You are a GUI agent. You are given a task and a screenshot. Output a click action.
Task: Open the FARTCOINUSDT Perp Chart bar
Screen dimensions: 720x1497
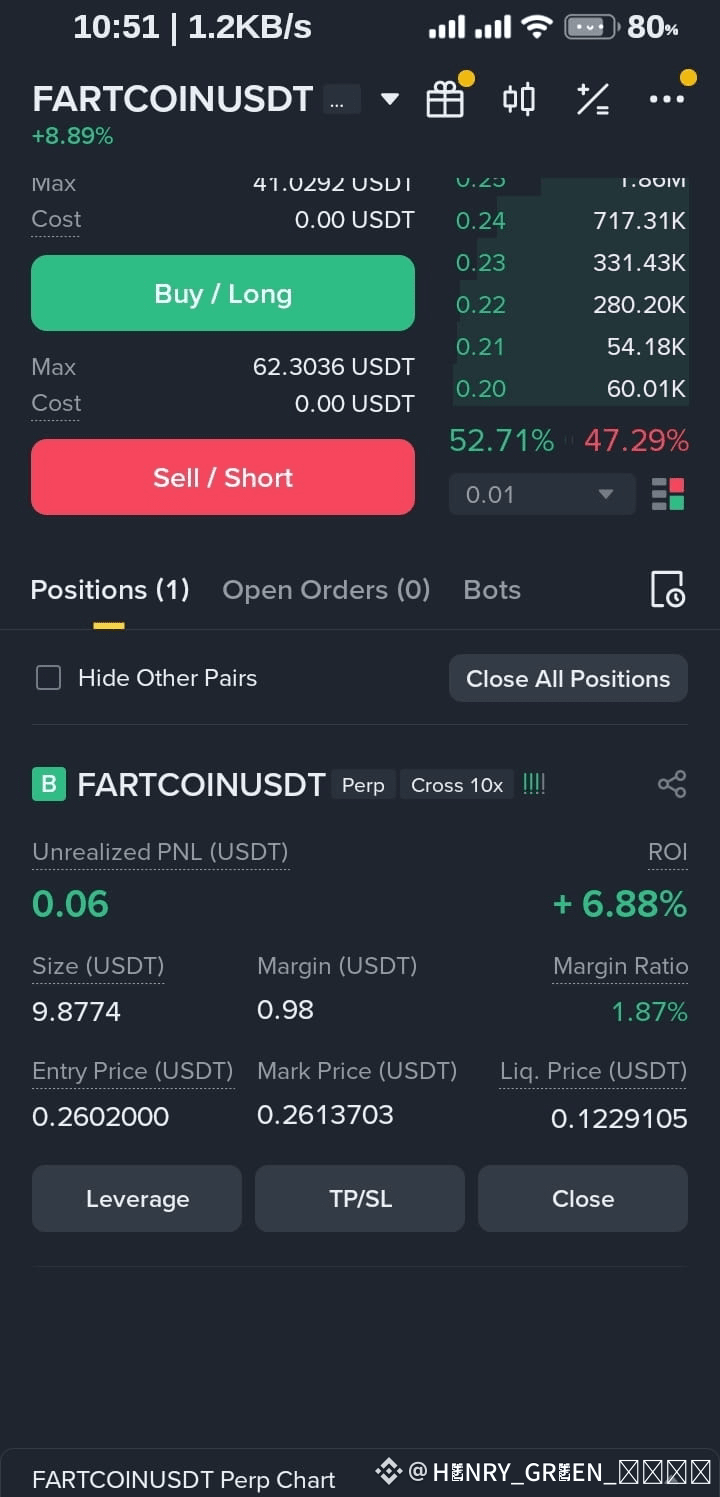tap(184, 1480)
